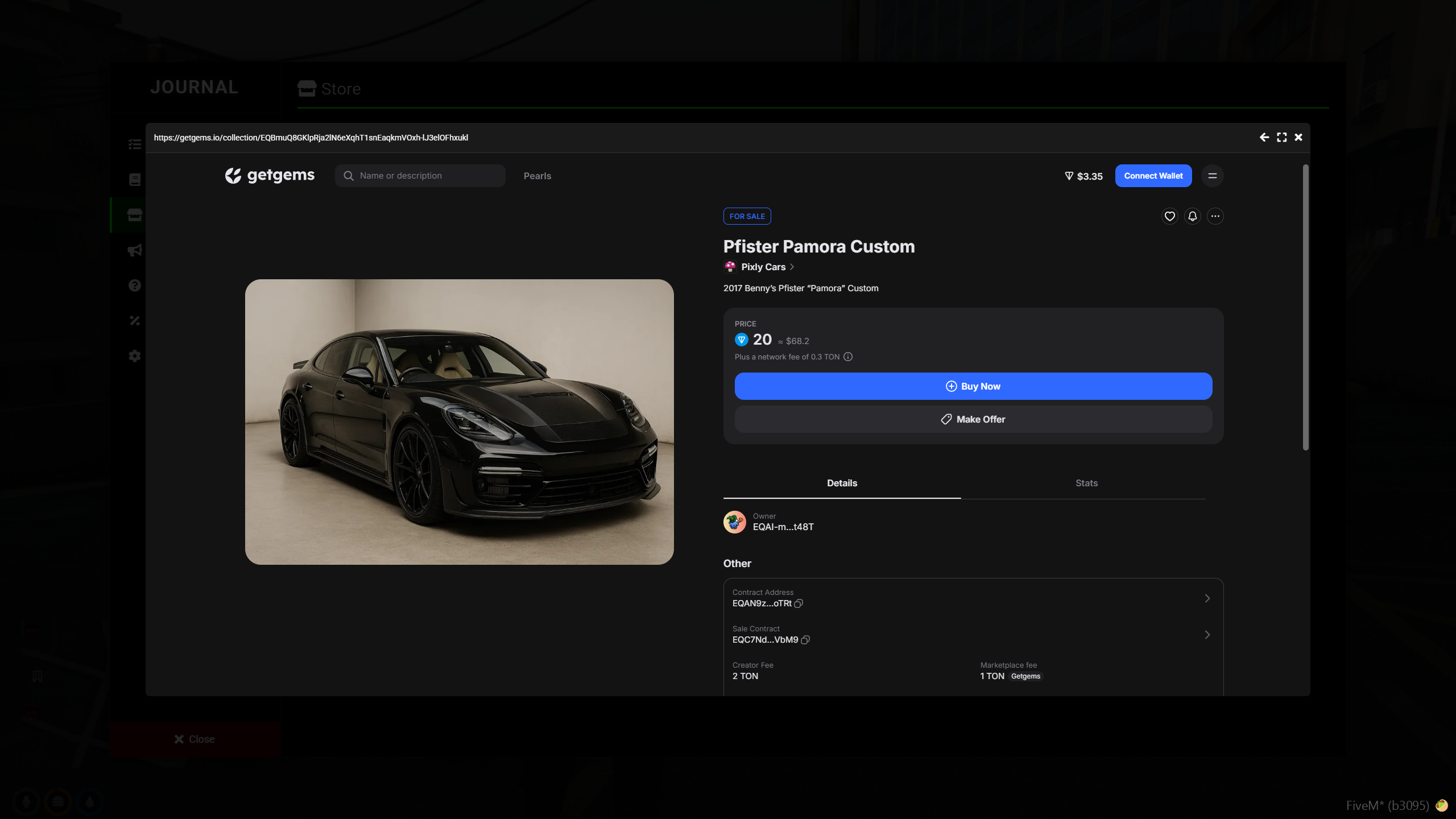Expand the Sale Contract row chevron
1456x819 pixels.
coord(1207,635)
